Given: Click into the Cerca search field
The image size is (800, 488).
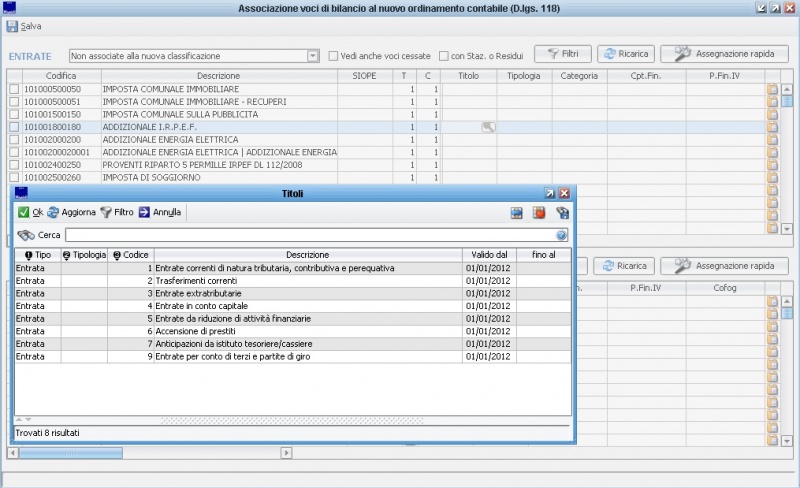Looking at the screenshot, I should tap(310, 235).
